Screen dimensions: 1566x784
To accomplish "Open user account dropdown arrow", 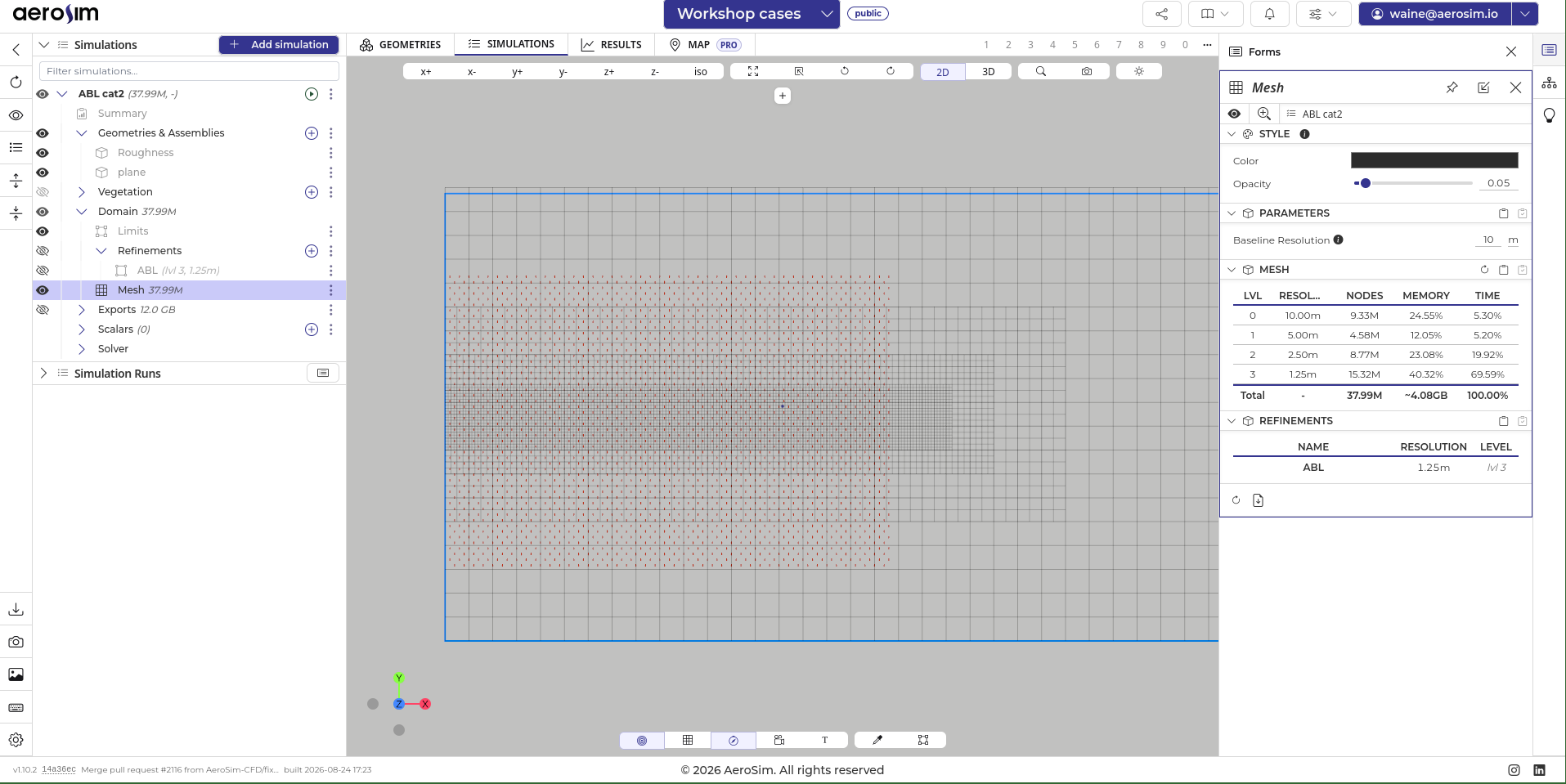I will pyautogui.click(x=1525, y=14).
